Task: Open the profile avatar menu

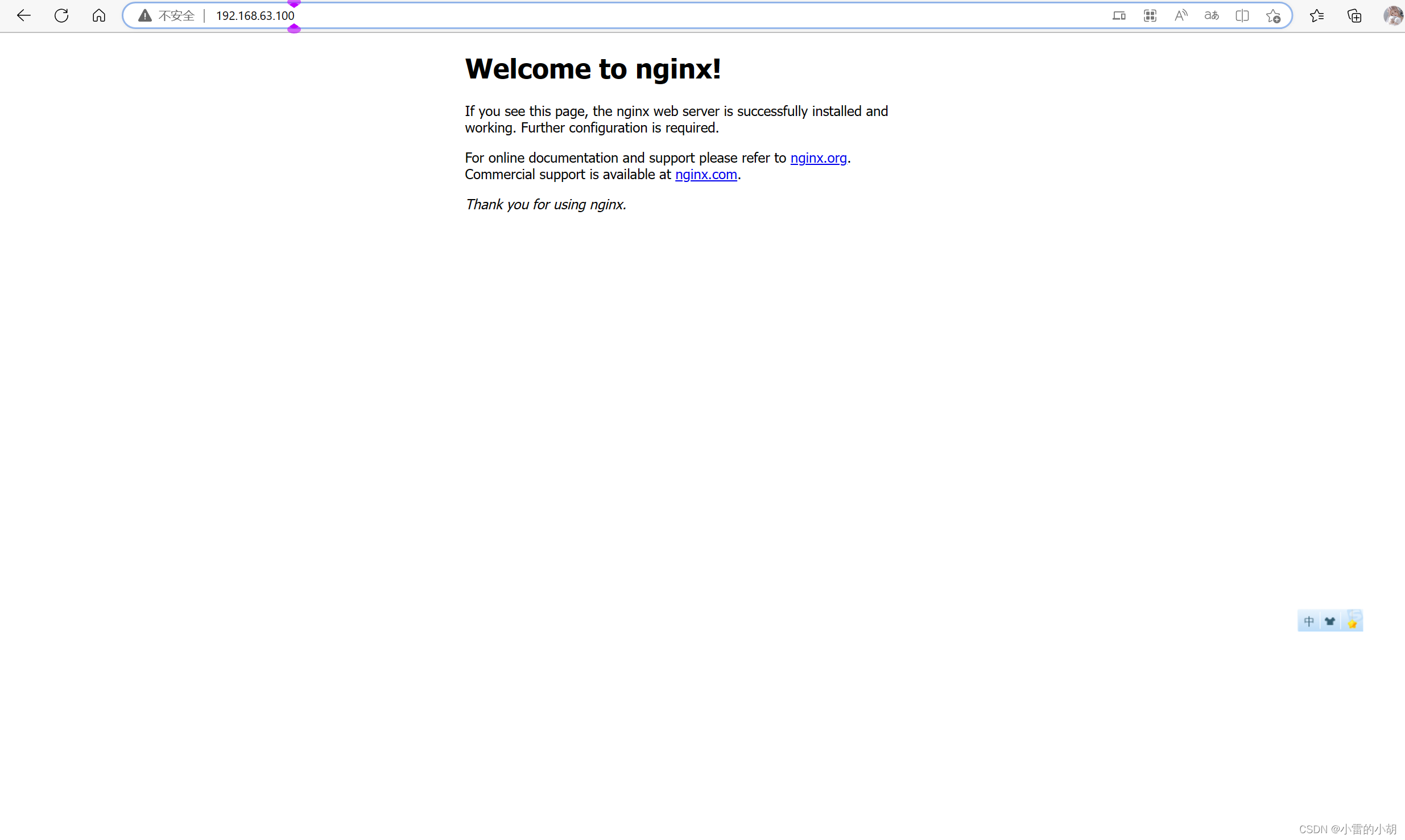Action: tap(1393, 15)
